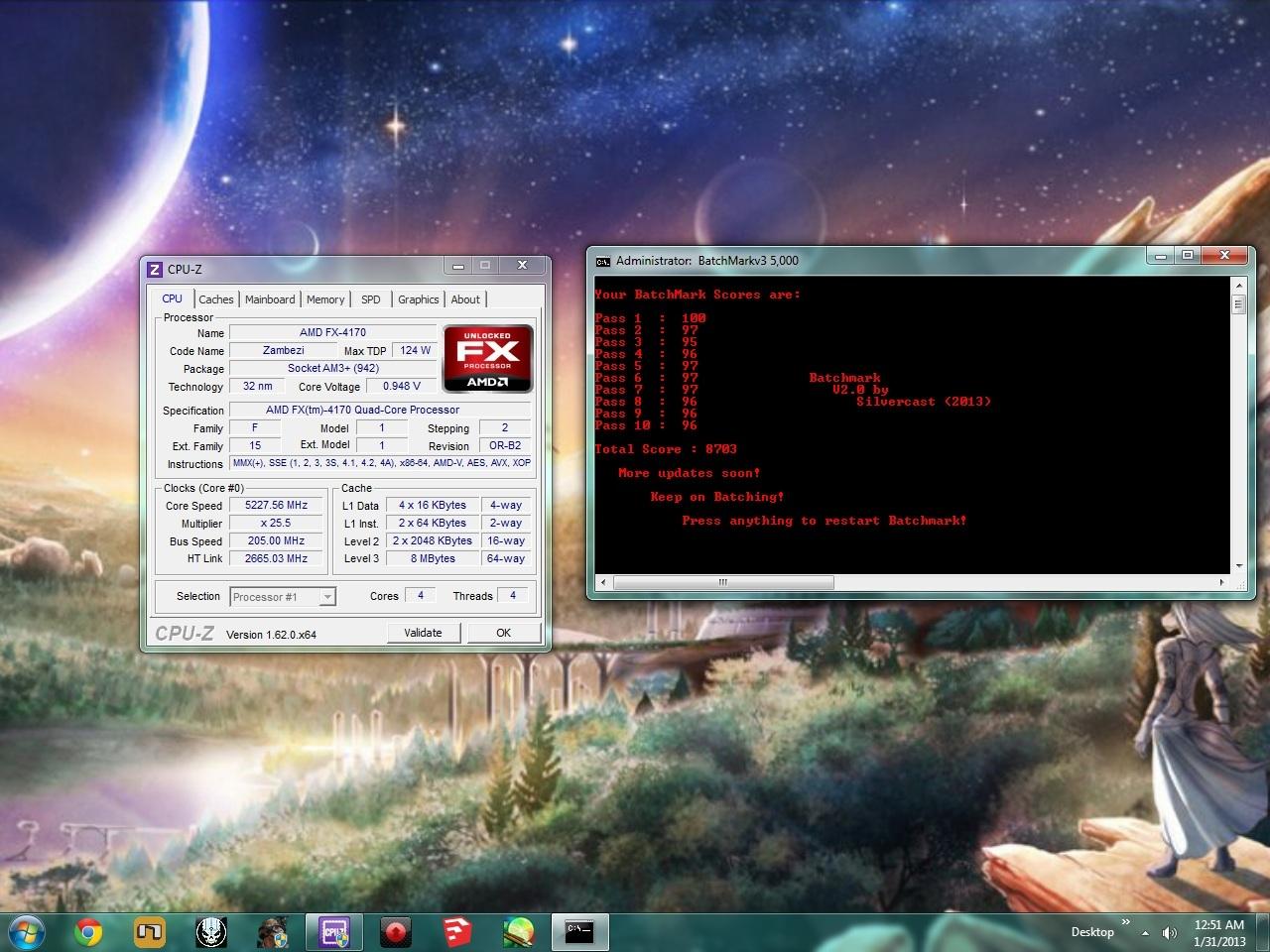Switch to the Caches tab

pyautogui.click(x=215, y=299)
